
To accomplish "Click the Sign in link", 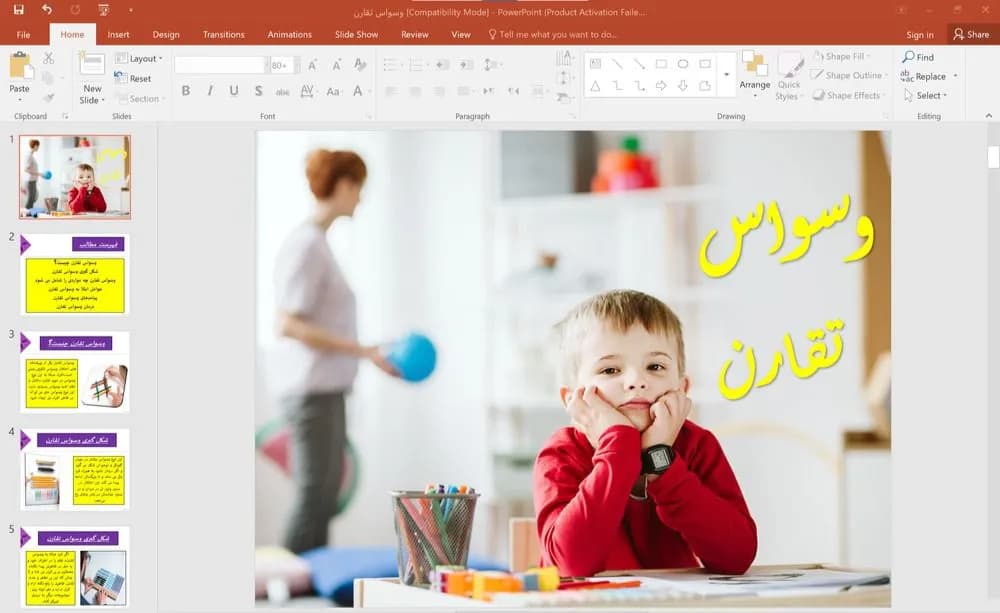I will 920,35.
